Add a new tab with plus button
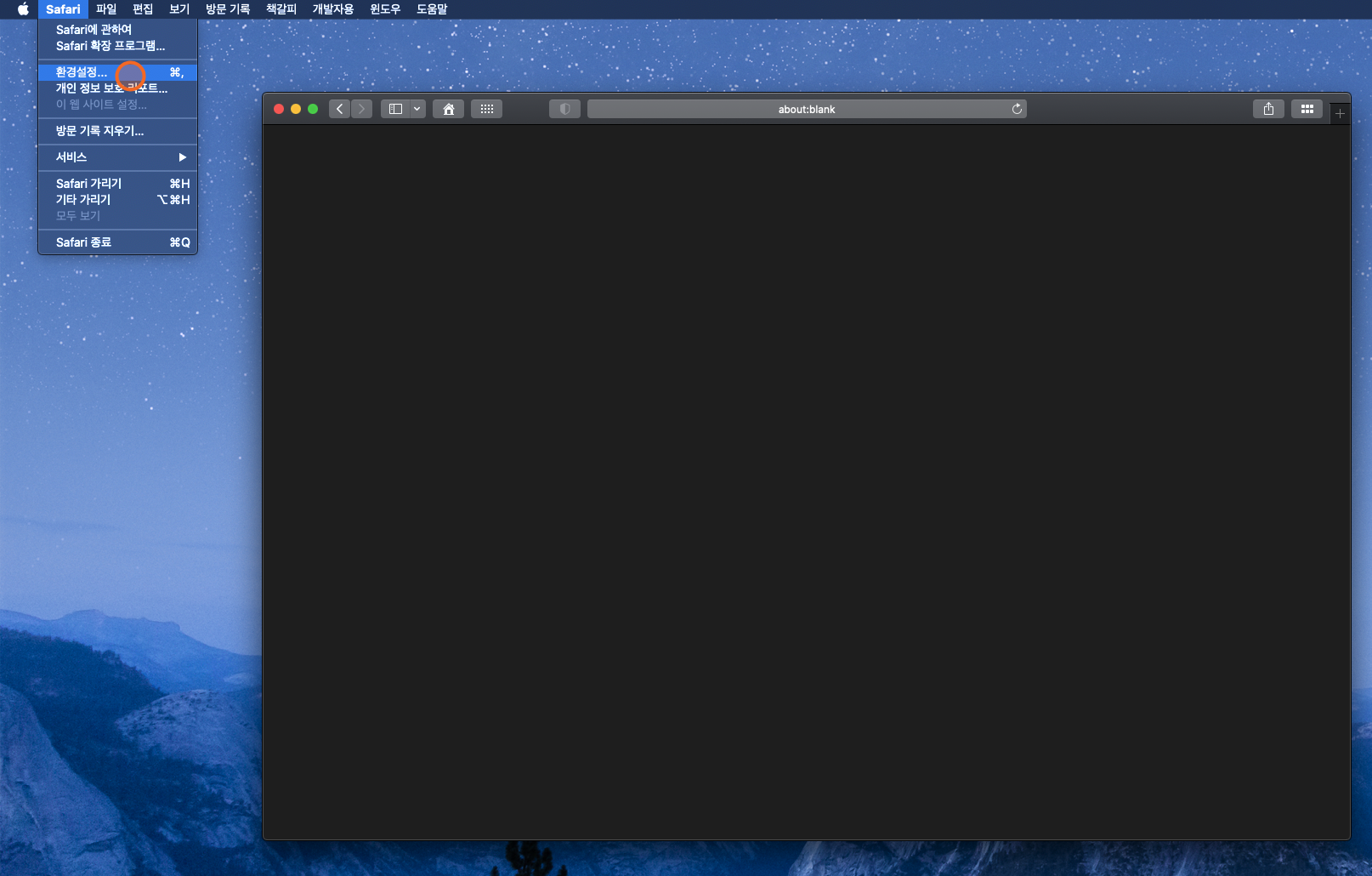This screenshot has height=876, width=1372. point(1340,113)
